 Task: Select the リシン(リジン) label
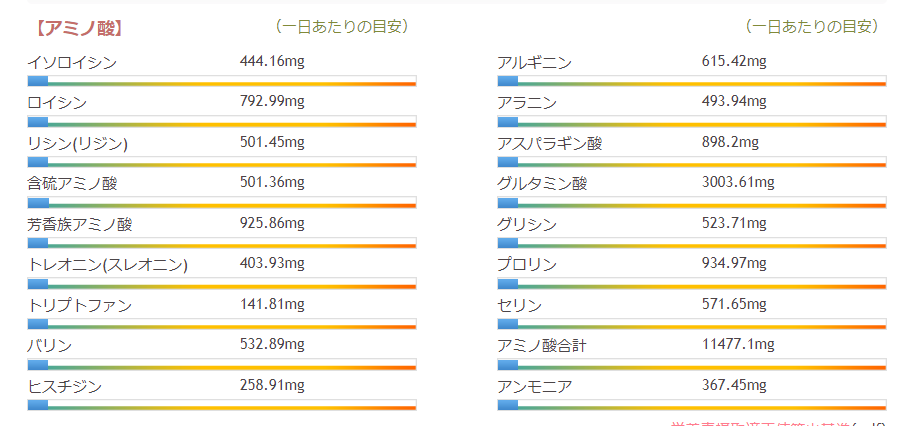(78, 143)
